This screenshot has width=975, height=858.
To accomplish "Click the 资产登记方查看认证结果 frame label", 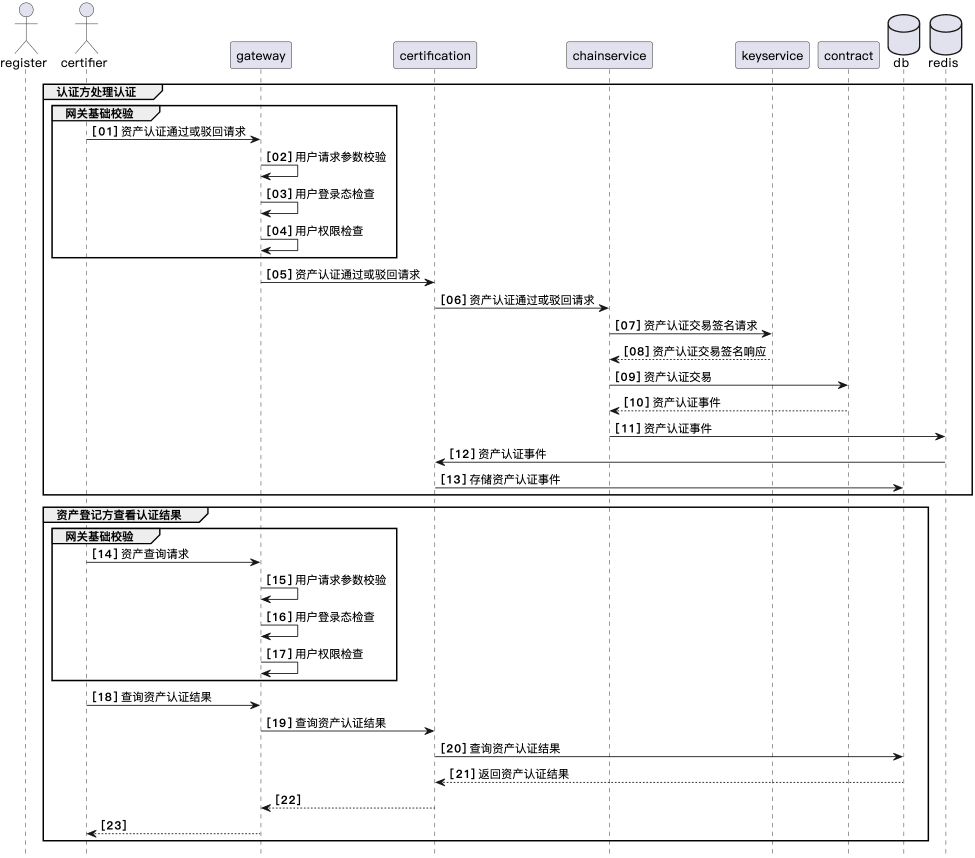I will pyautogui.click(x=119, y=515).
